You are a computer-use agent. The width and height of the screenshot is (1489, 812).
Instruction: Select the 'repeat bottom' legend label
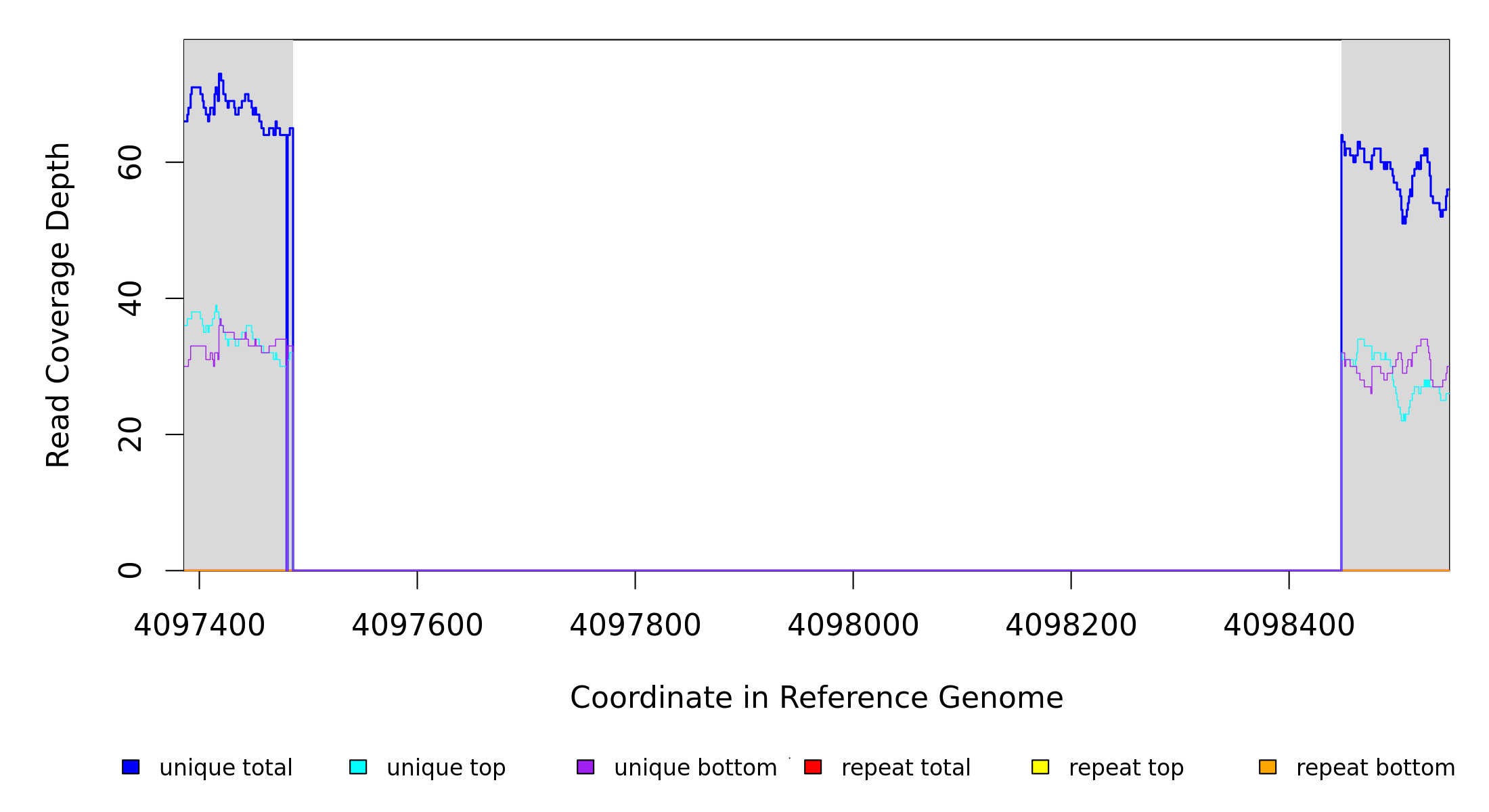click(x=1375, y=768)
